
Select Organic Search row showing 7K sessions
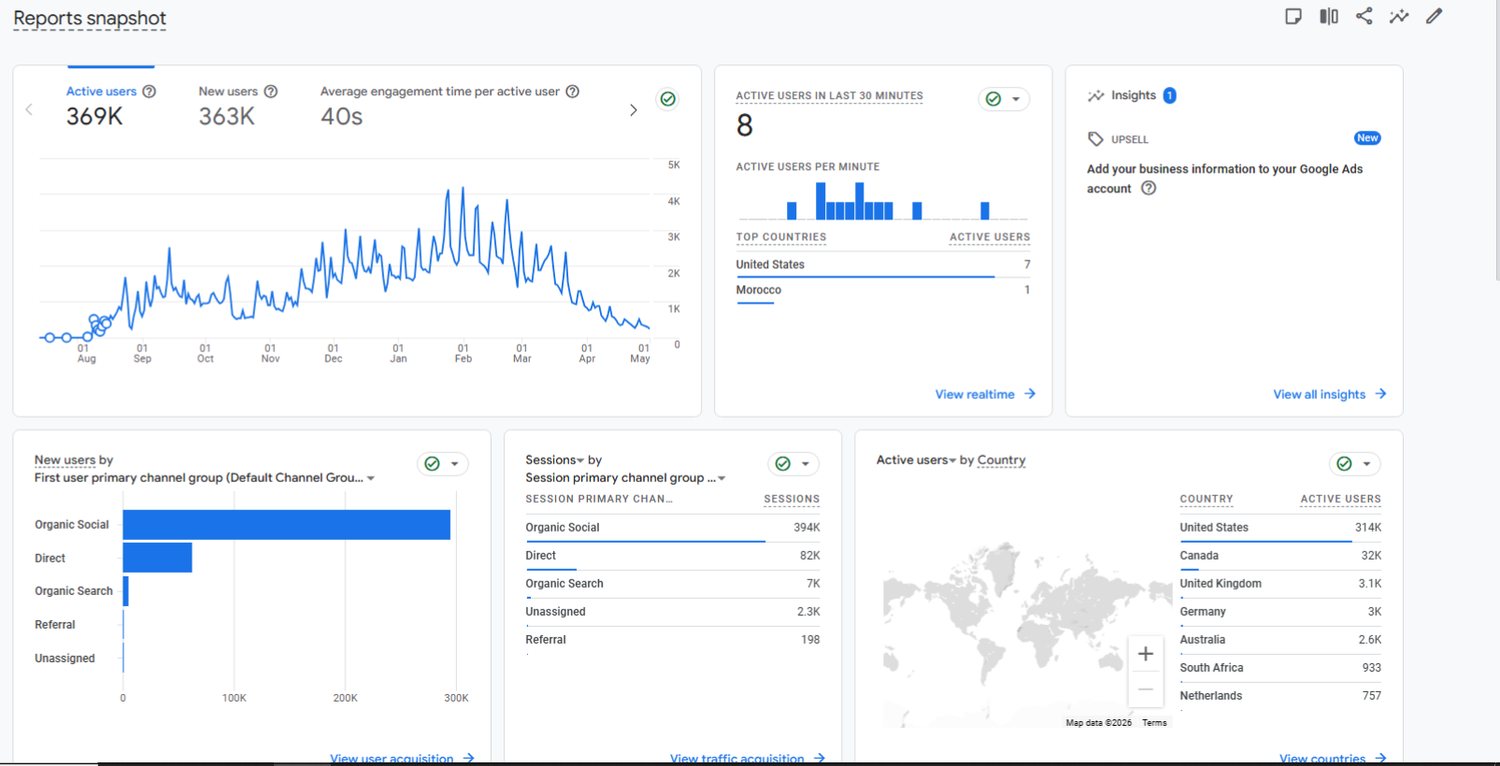[x=673, y=584]
